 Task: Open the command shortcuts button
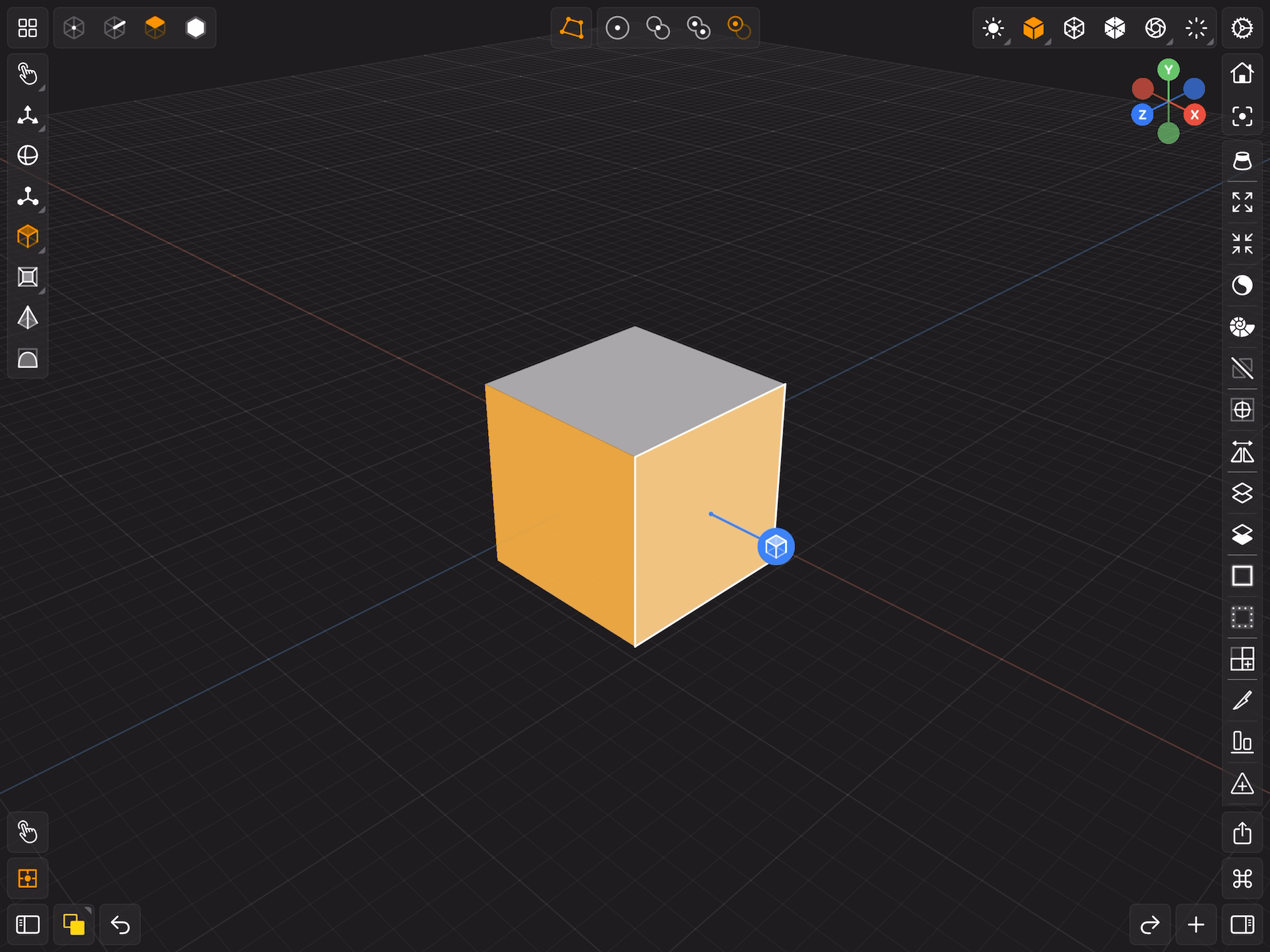(x=1242, y=878)
